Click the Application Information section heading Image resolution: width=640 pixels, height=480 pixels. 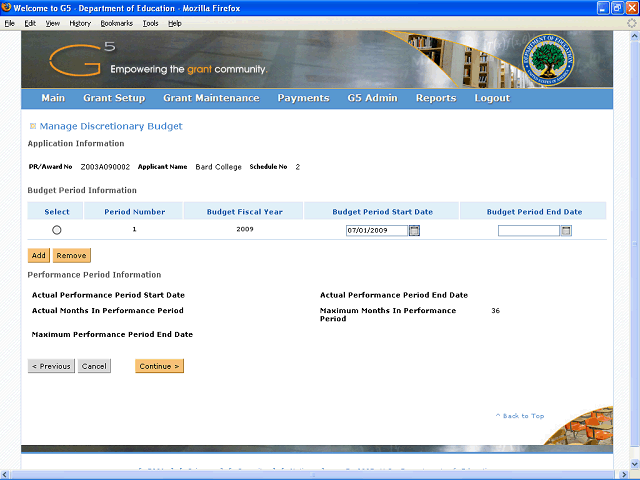[76, 144]
